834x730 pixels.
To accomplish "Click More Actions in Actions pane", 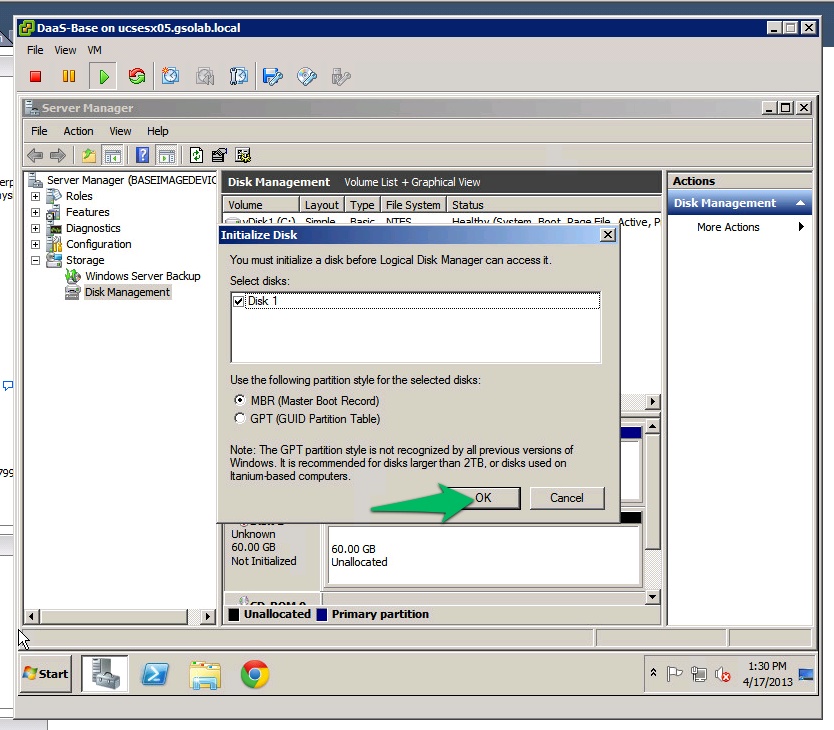I will click(x=728, y=227).
